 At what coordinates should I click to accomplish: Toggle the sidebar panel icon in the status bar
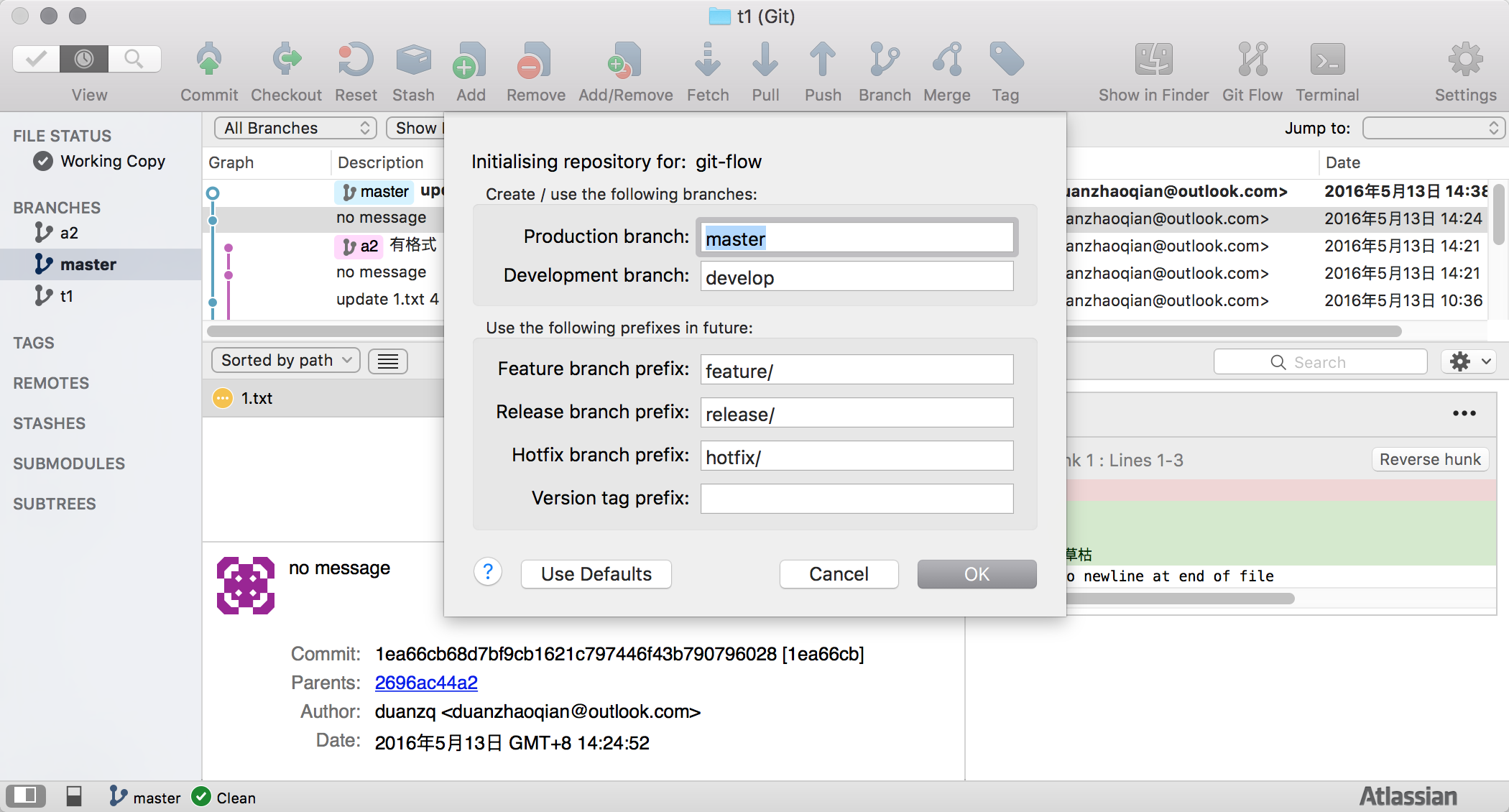(x=25, y=795)
